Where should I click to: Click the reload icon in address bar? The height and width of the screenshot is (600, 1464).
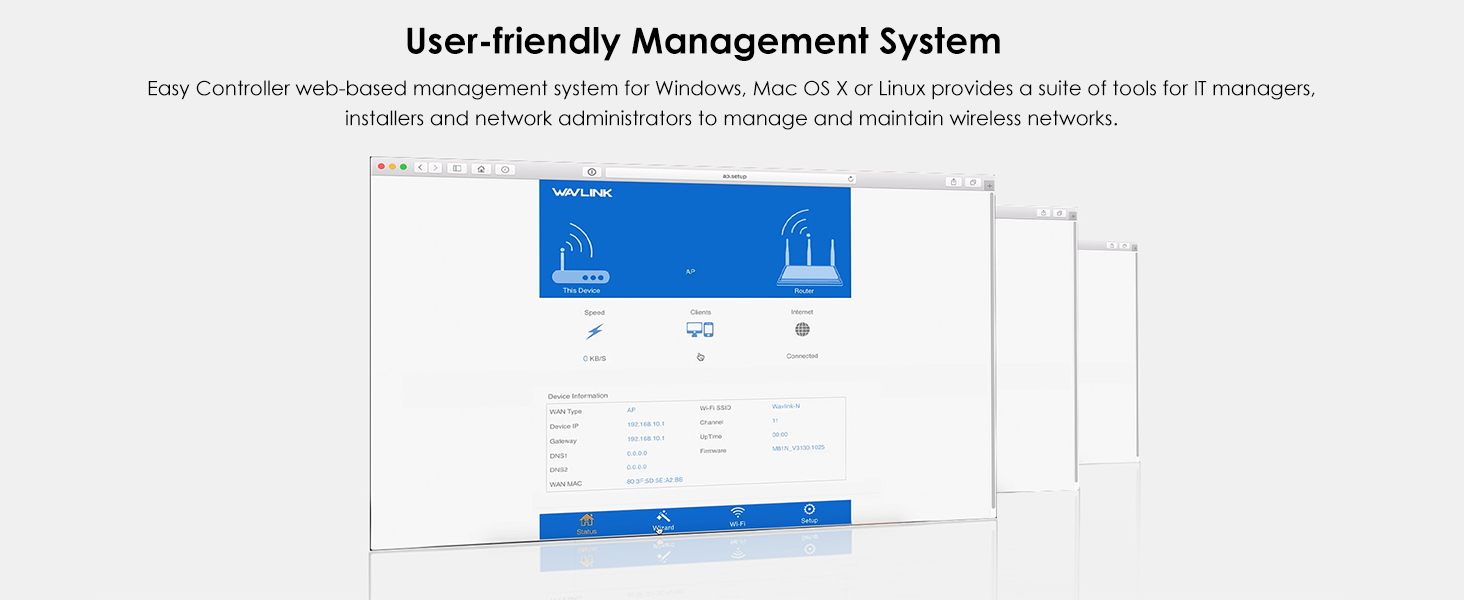(851, 179)
